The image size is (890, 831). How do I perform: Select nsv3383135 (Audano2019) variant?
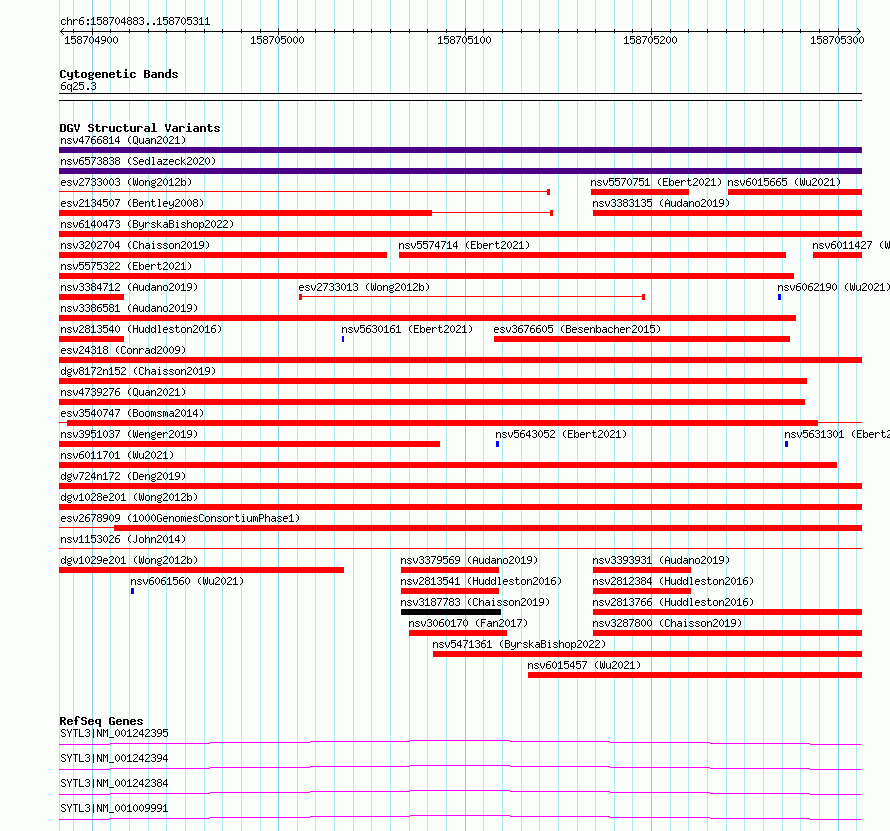point(661,203)
